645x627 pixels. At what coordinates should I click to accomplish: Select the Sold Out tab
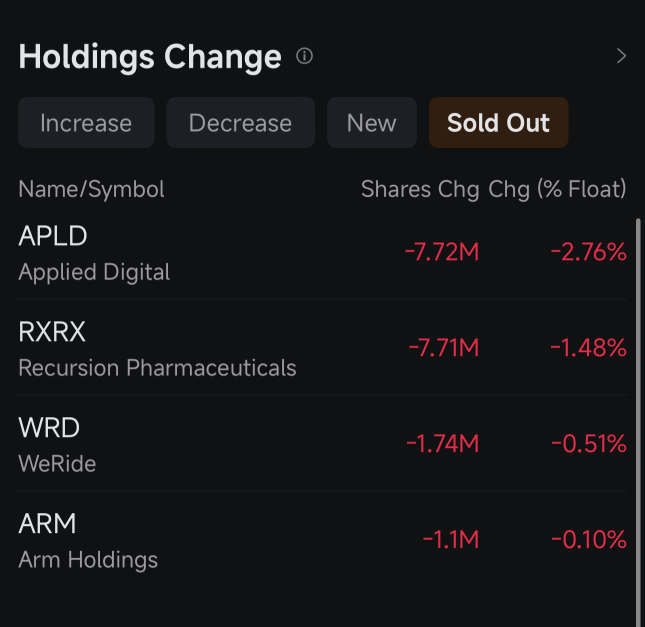tap(499, 123)
